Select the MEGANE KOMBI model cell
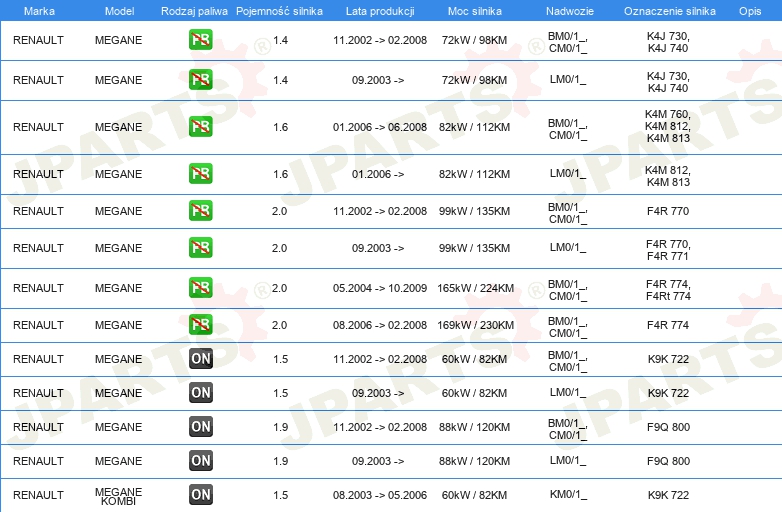The height and width of the screenshot is (512, 782). click(119, 496)
